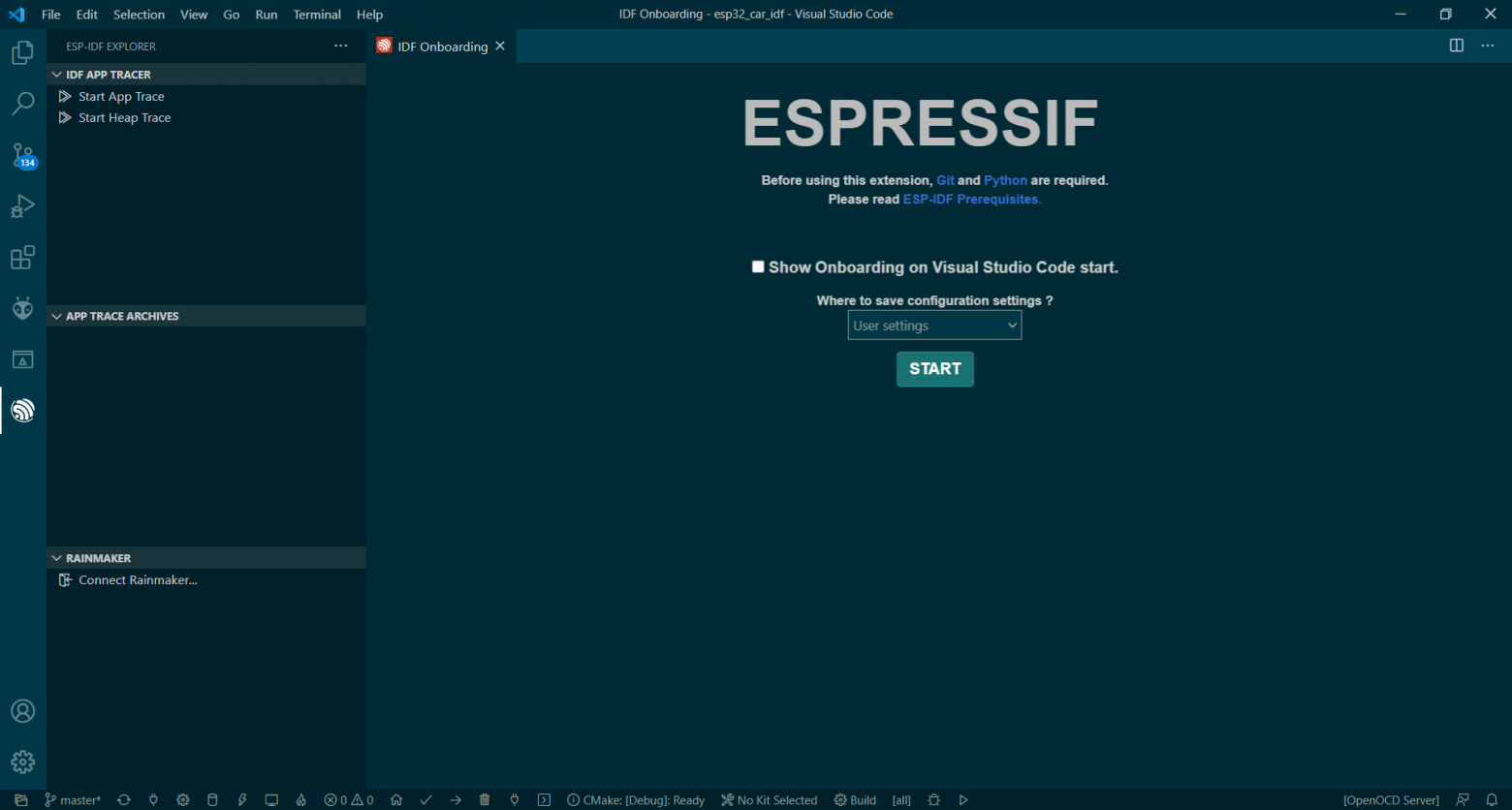
Task: Collapse the IDF APP TRACER section
Action: click(x=206, y=75)
